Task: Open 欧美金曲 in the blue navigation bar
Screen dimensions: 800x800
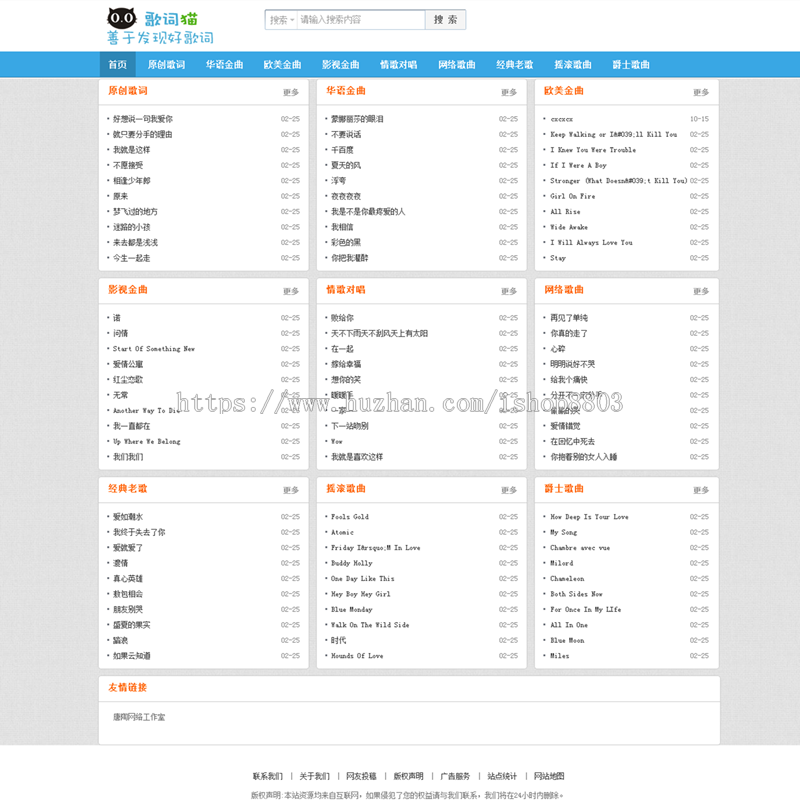Action: coord(282,65)
